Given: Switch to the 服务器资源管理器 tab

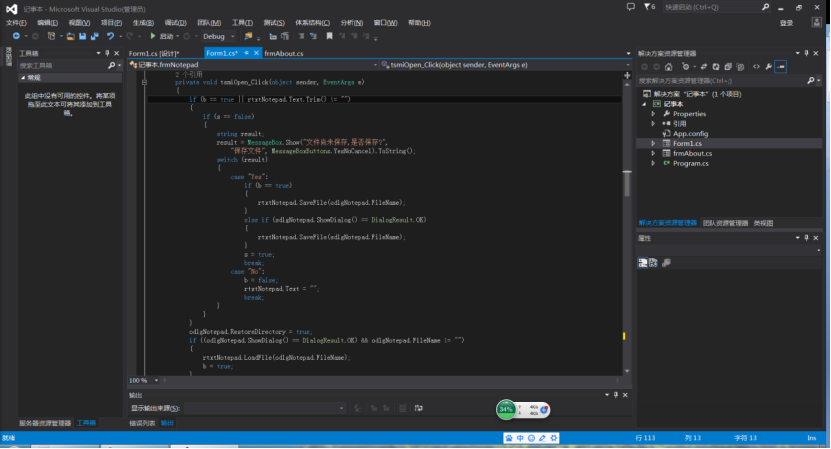Looking at the screenshot, I should pos(45,423).
